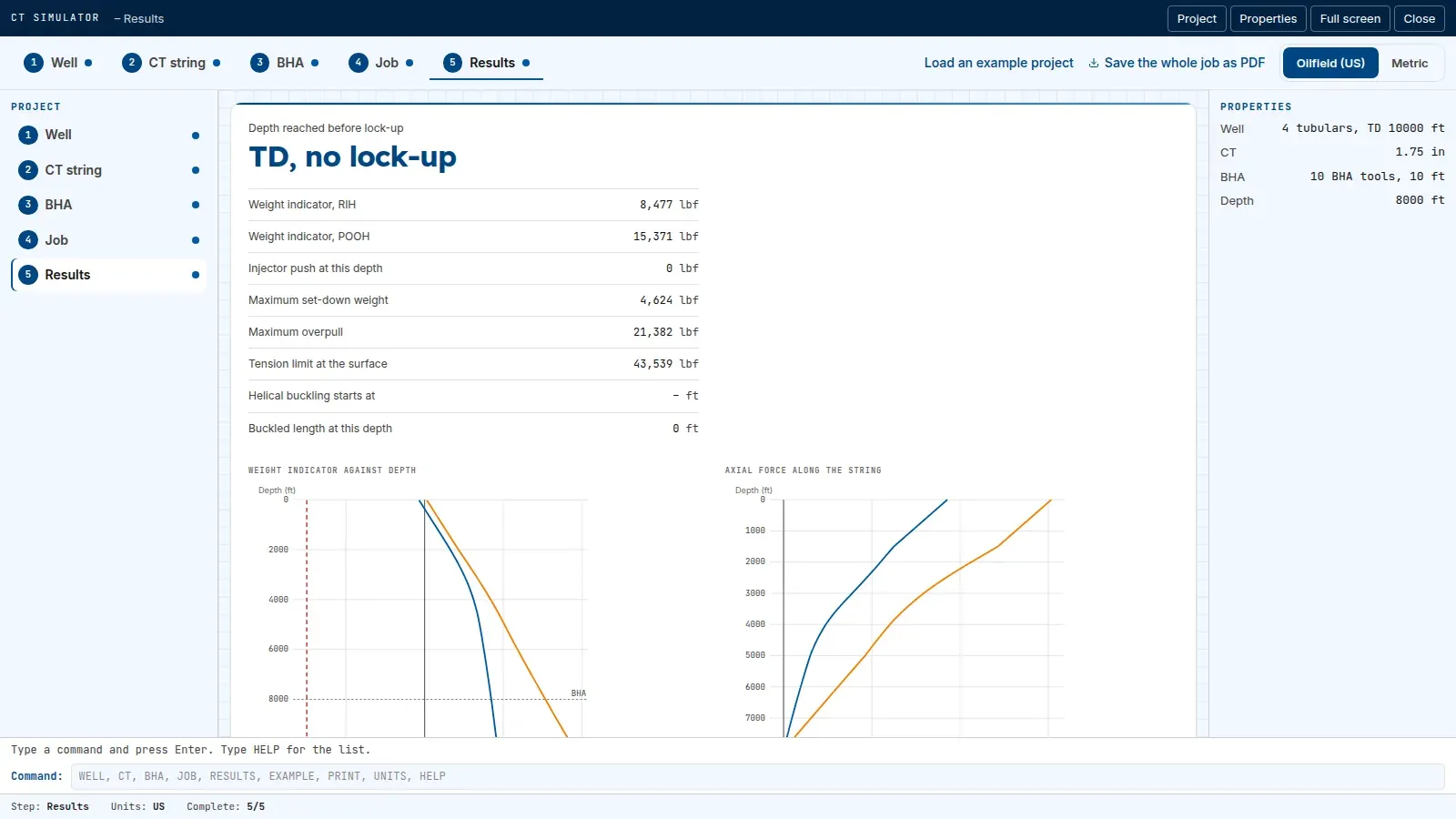
Task: Focus the Command input field
Action: coord(757,776)
